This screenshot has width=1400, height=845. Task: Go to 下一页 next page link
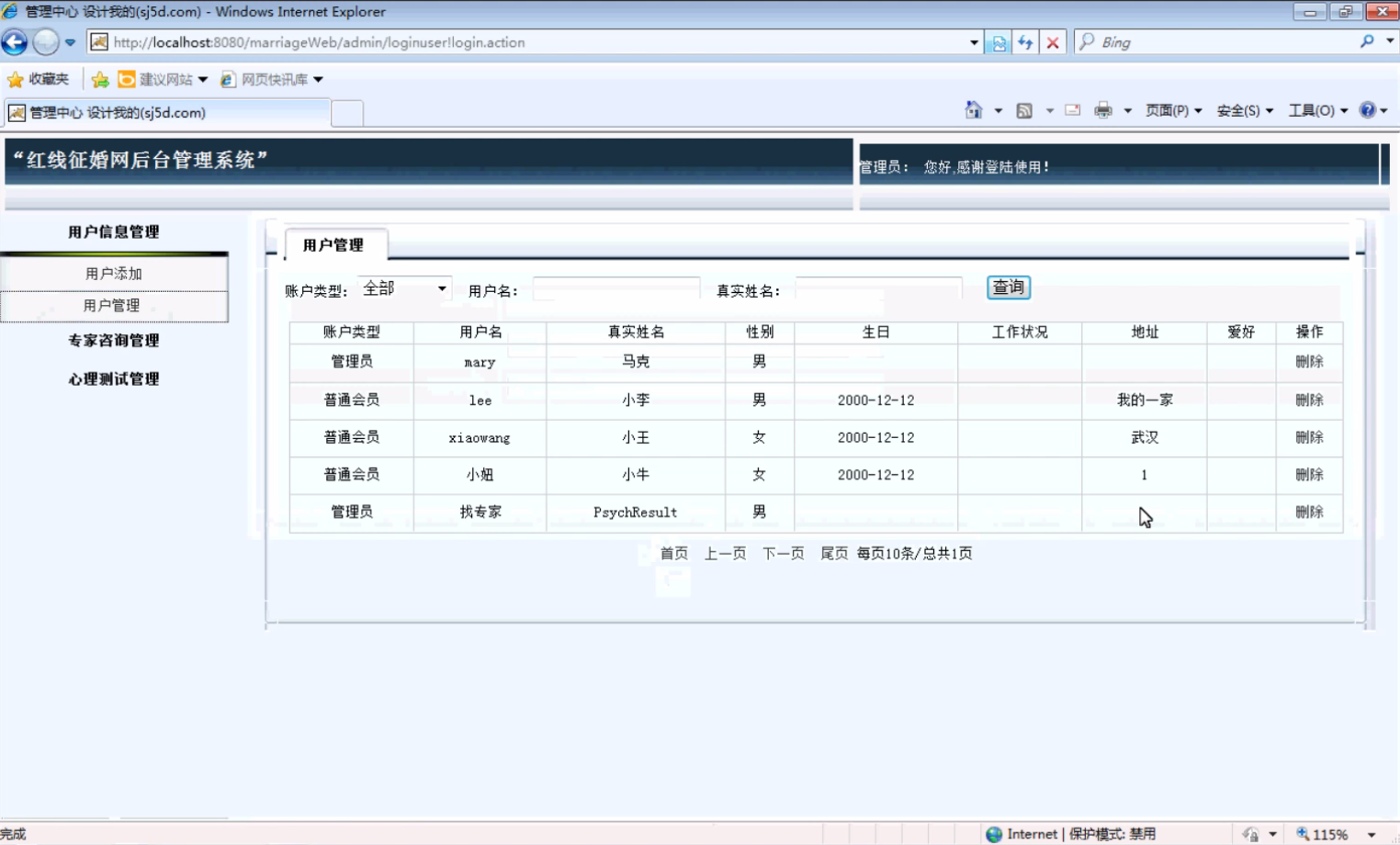click(784, 553)
